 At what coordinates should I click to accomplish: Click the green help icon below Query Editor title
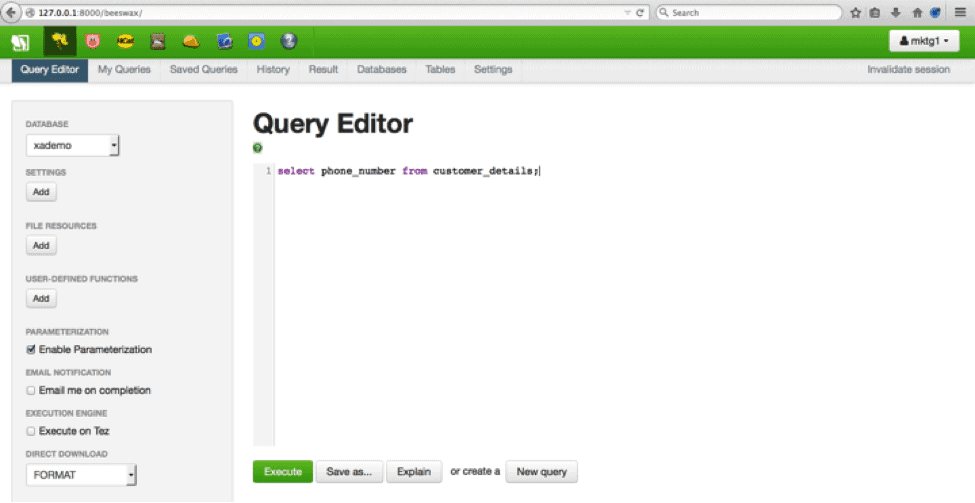(258, 148)
